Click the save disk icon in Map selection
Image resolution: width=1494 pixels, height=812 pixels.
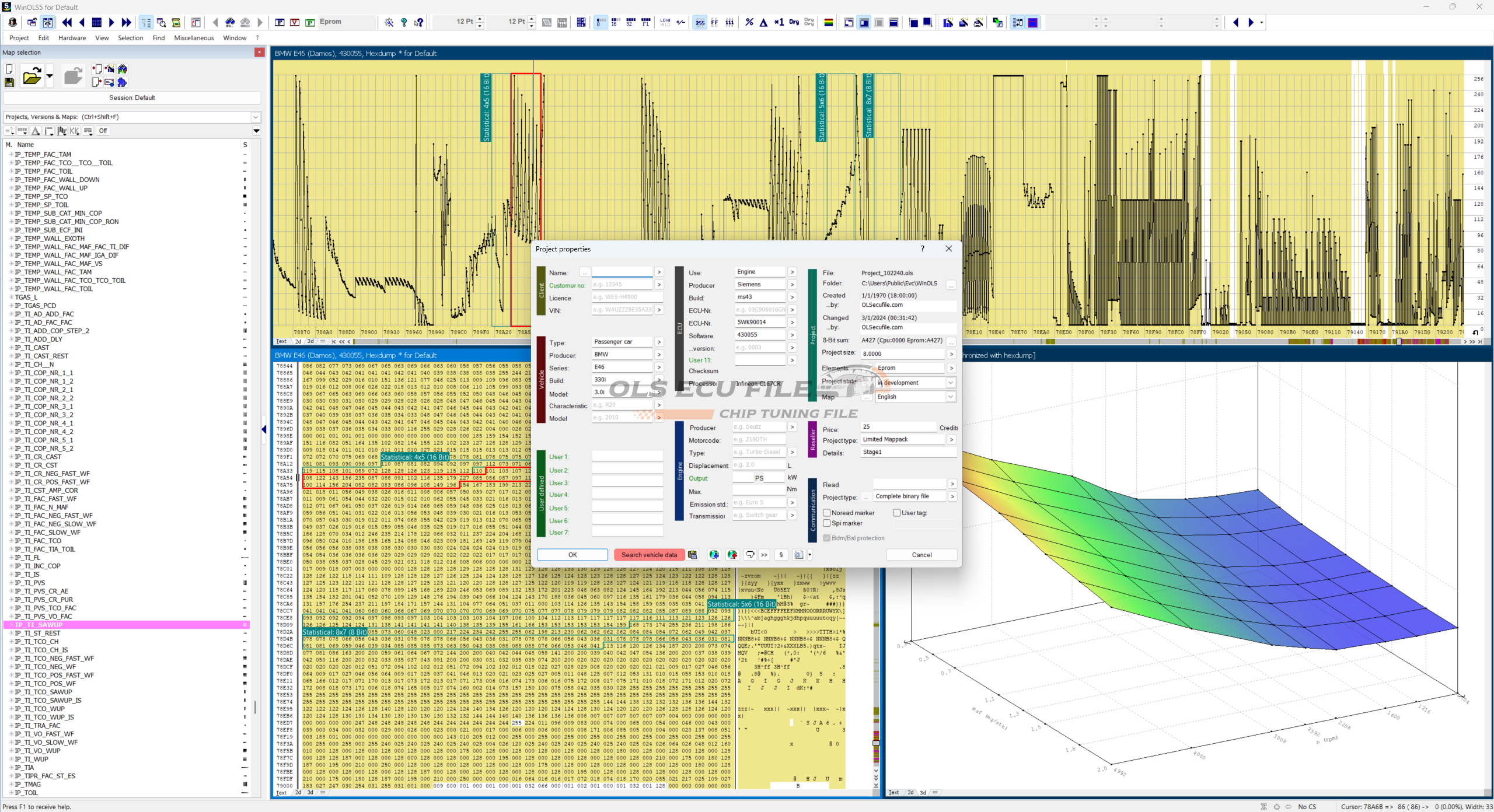[x=9, y=82]
